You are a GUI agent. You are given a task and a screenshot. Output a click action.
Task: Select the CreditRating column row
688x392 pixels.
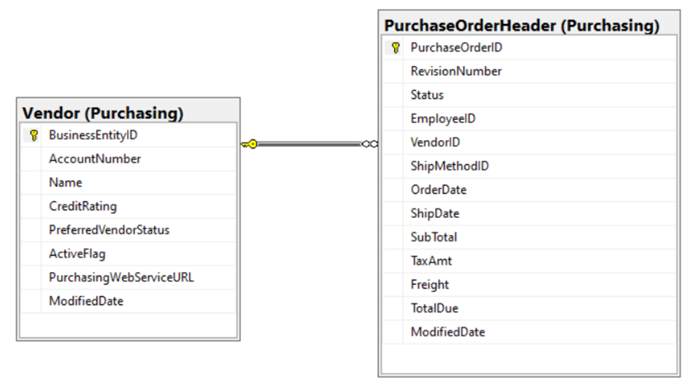point(129,206)
